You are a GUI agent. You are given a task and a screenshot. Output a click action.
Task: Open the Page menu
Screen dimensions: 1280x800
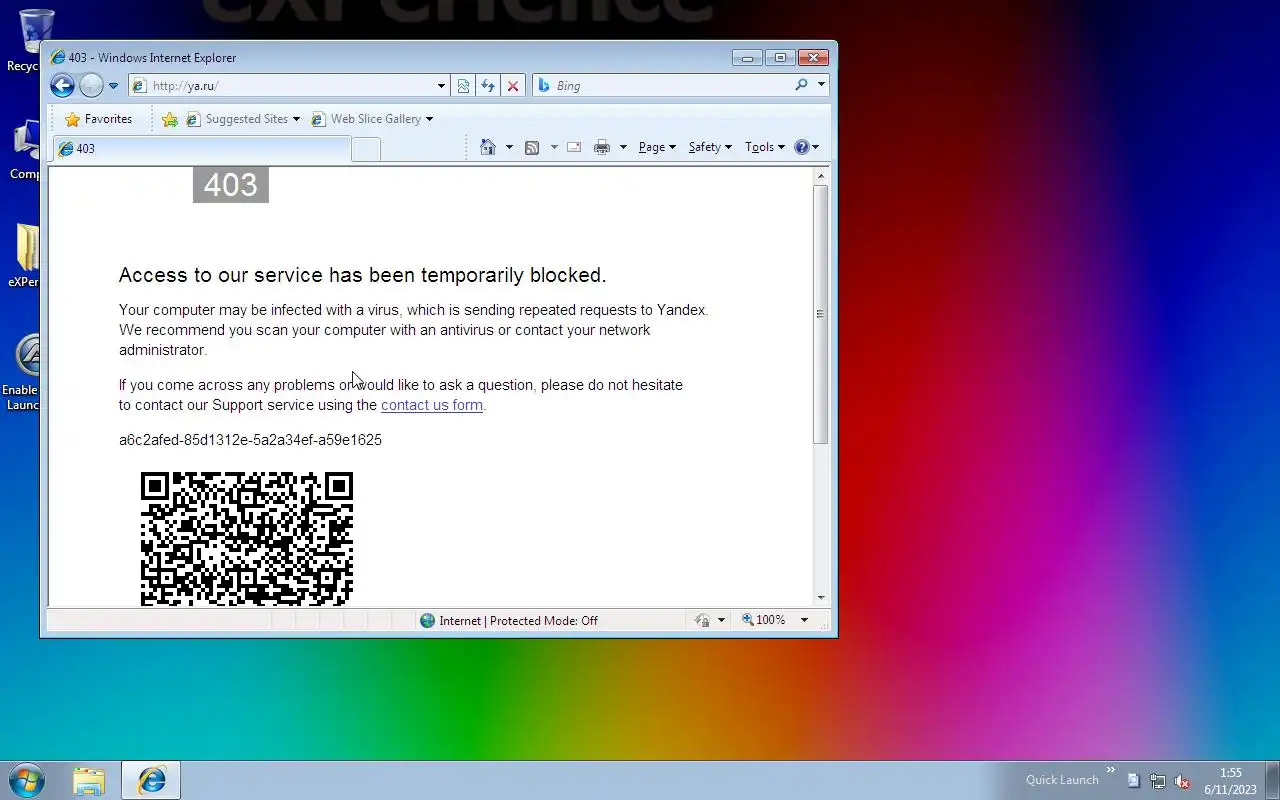coord(657,147)
